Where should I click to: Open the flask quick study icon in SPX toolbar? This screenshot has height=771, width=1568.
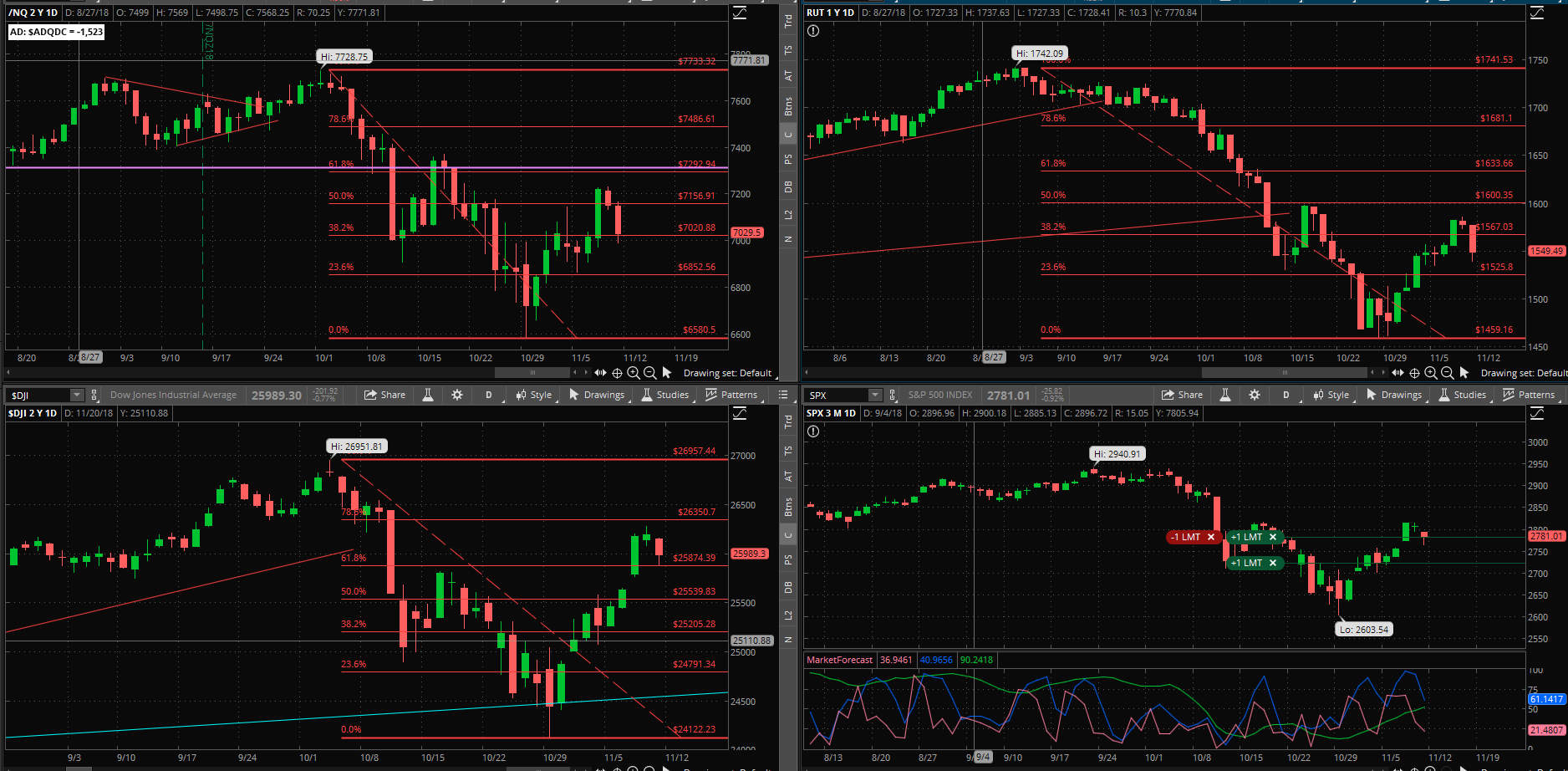(1225, 395)
